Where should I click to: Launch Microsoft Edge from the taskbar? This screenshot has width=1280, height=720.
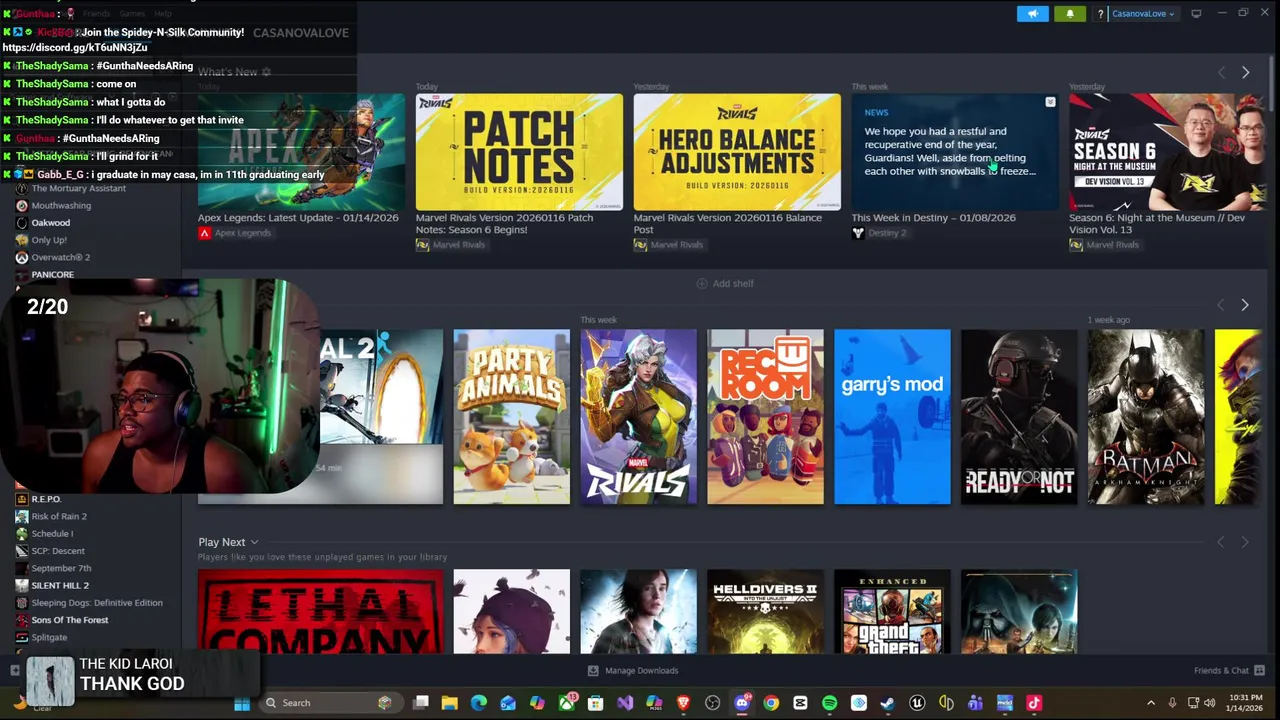click(479, 703)
